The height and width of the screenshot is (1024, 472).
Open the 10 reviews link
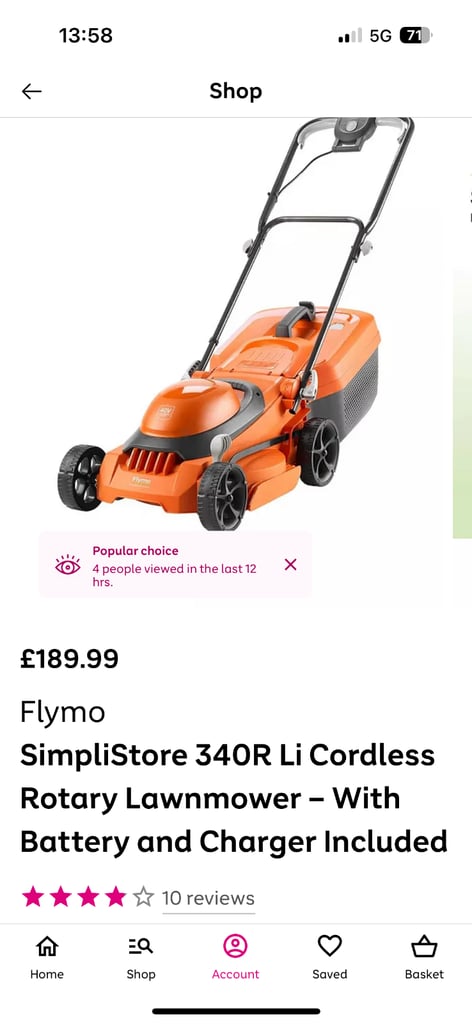tap(208, 898)
